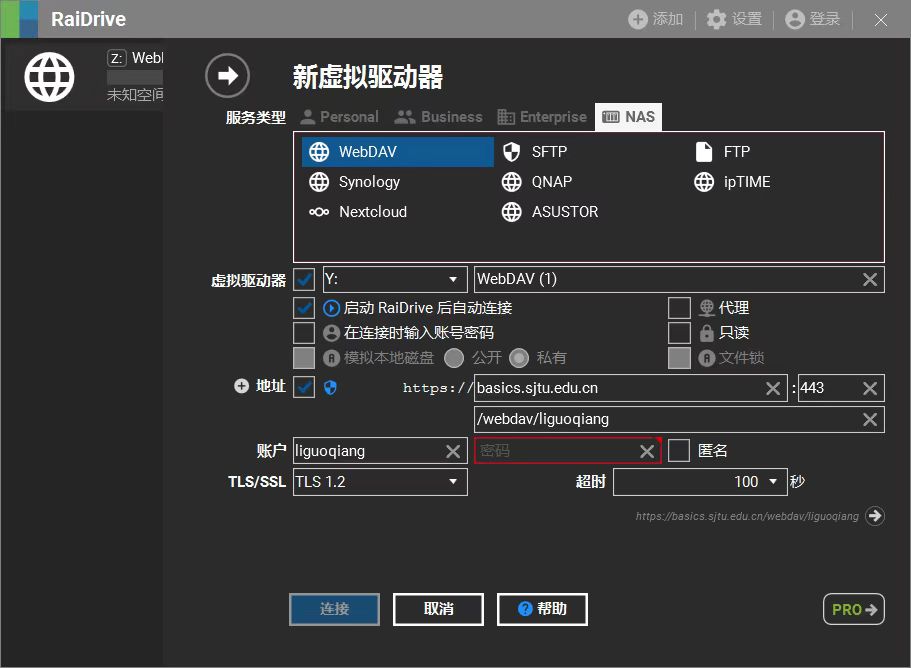Open the drive letter Y: dropdown
This screenshot has height=668, width=911.
coord(394,279)
